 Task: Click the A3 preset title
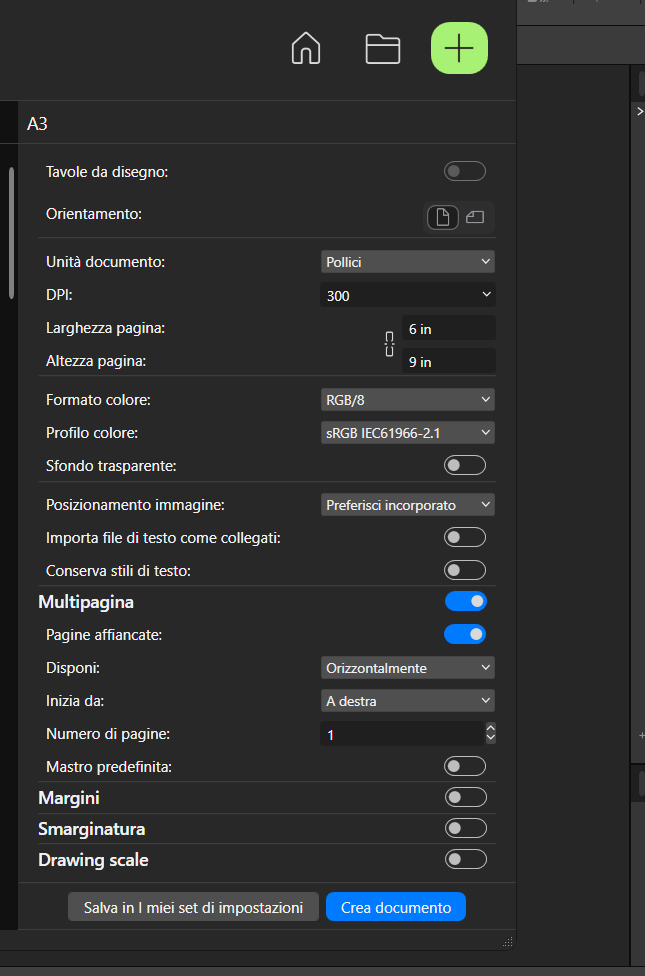point(37,124)
